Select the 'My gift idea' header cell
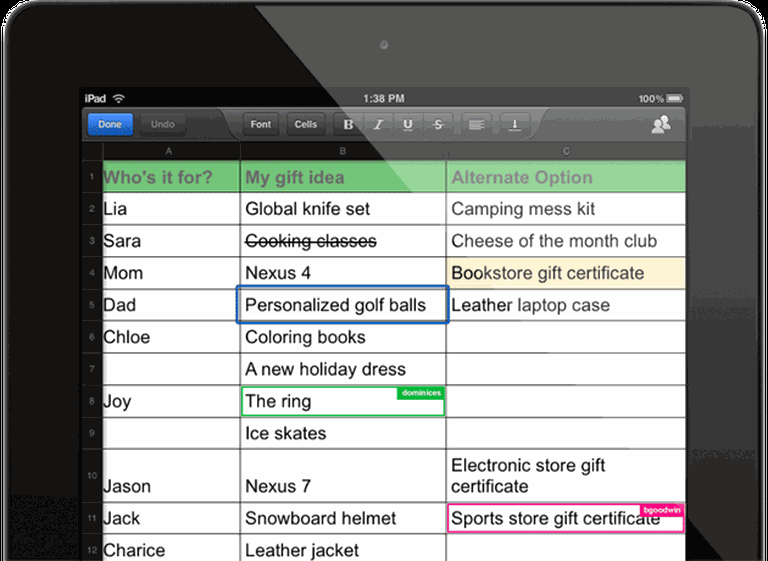 [343, 177]
